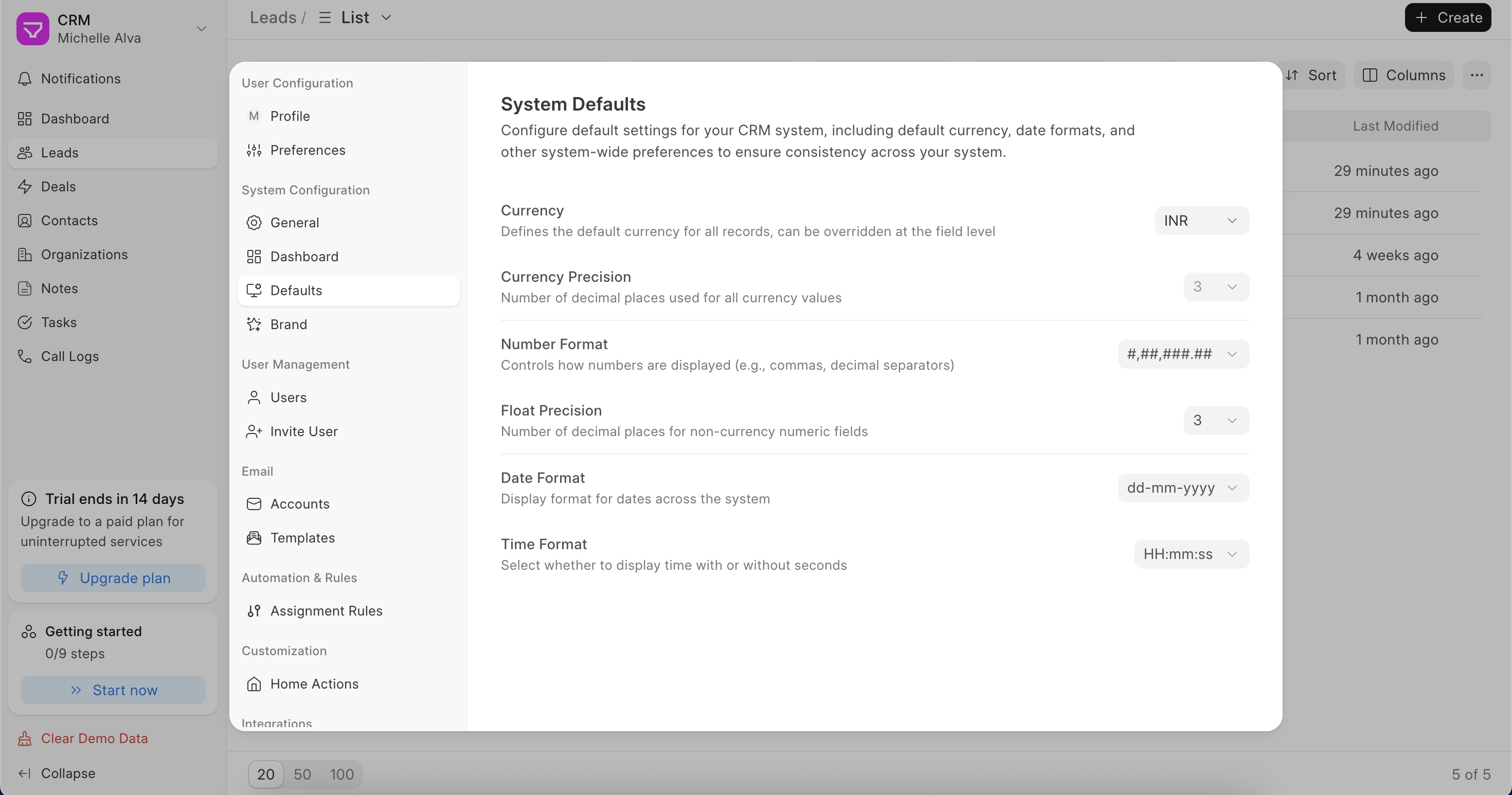Viewport: 1512px width, 795px height.
Task: Expand the Float Precision dropdown
Action: pyautogui.click(x=1216, y=421)
